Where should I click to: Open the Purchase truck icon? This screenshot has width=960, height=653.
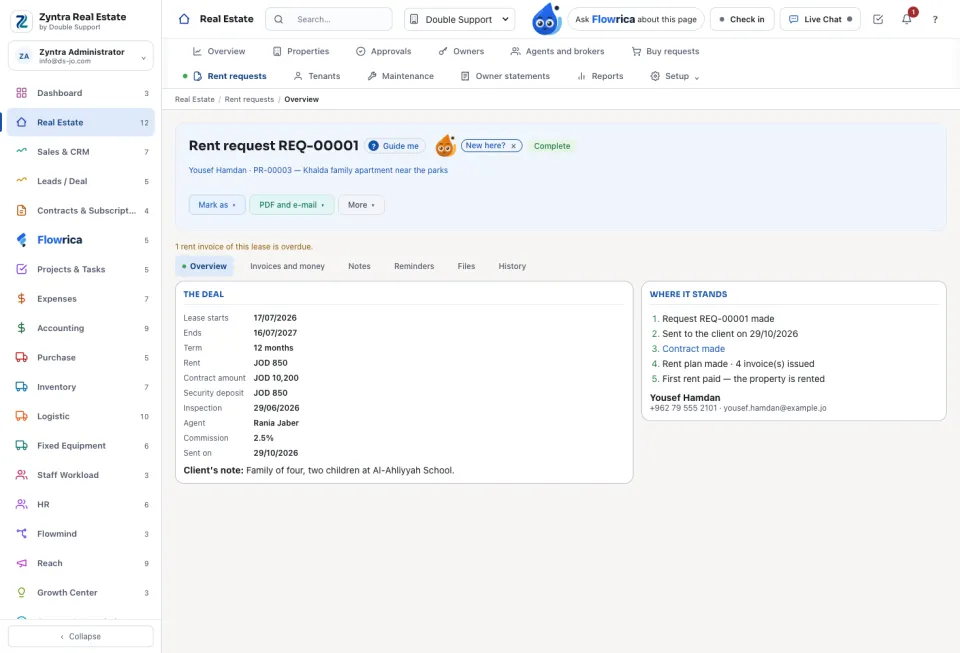pyautogui.click(x=21, y=357)
